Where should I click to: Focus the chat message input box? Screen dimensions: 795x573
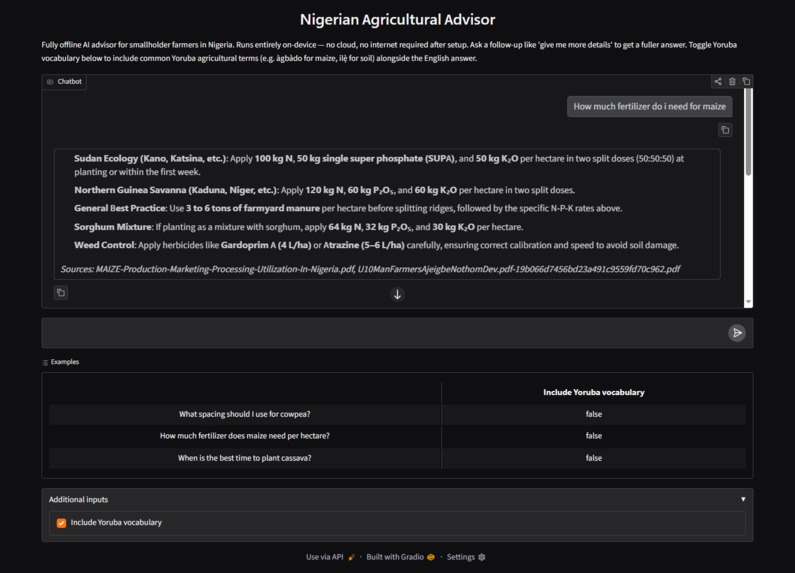click(x=385, y=333)
